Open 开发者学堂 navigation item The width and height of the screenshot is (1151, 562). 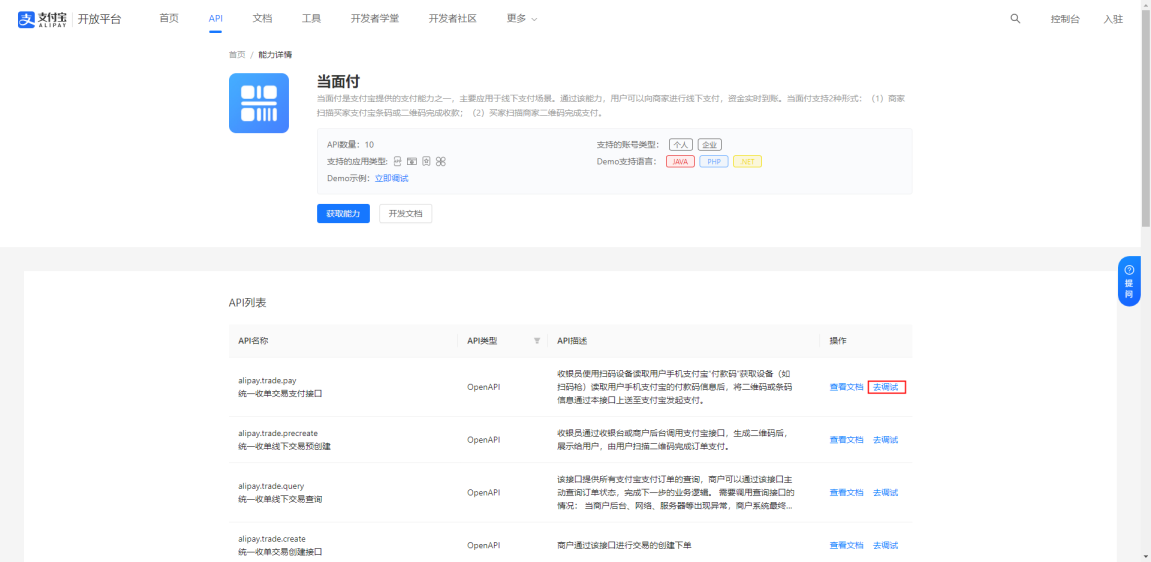coord(375,19)
